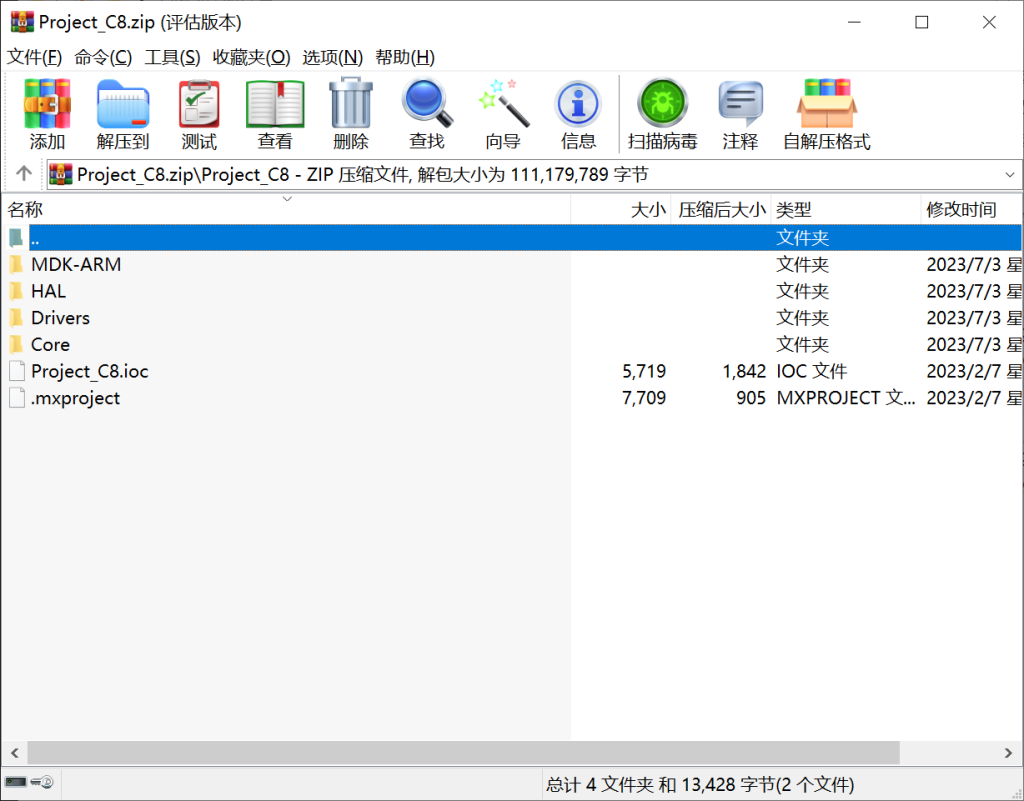Click the 'IOC 文件' type cell

[x=811, y=371]
